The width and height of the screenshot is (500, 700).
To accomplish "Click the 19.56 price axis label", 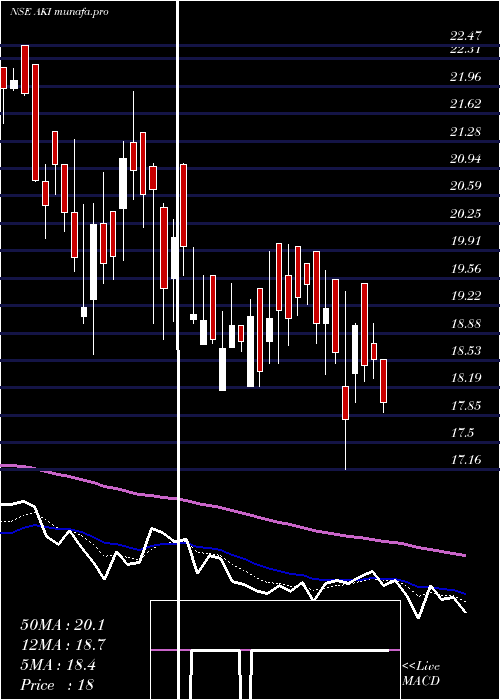I will (x=466, y=269).
